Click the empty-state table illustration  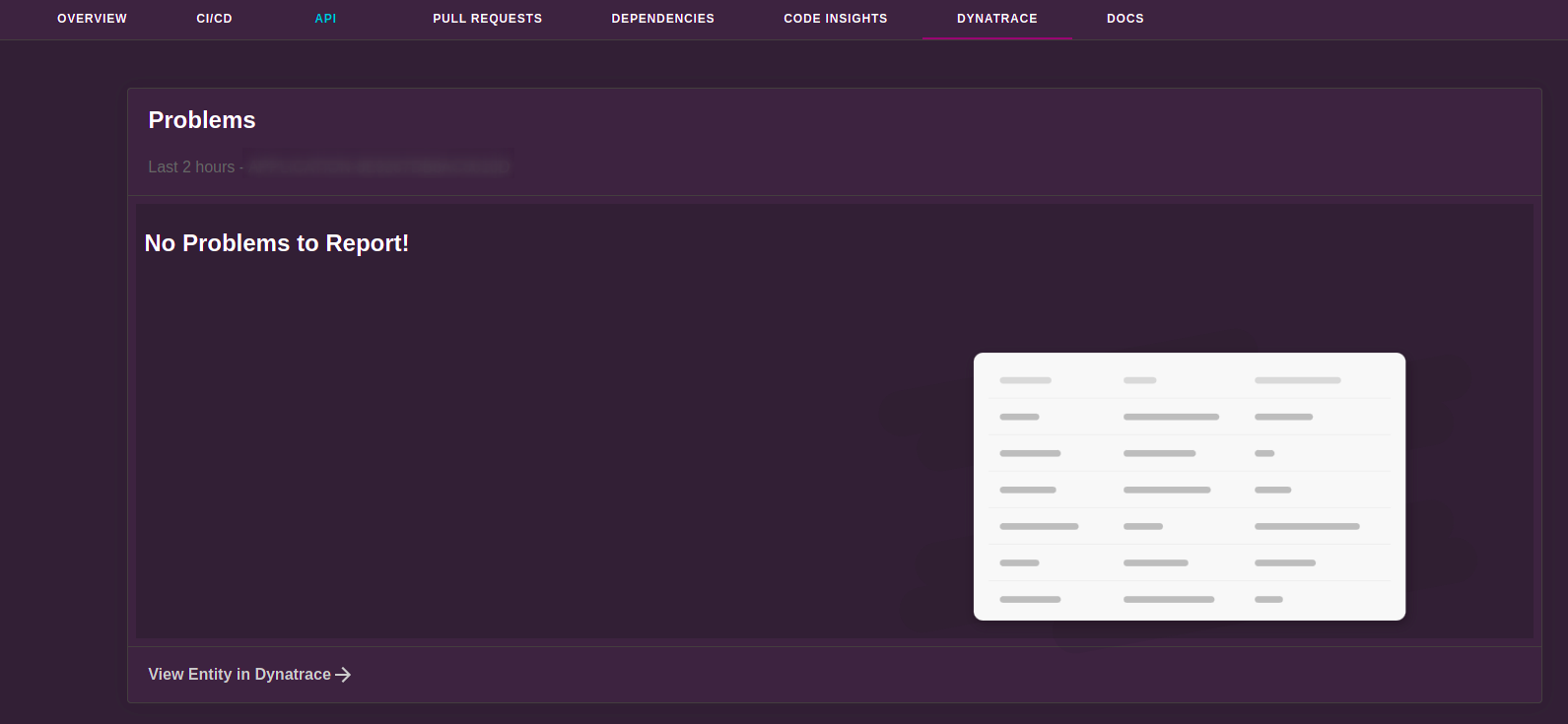(1190, 487)
